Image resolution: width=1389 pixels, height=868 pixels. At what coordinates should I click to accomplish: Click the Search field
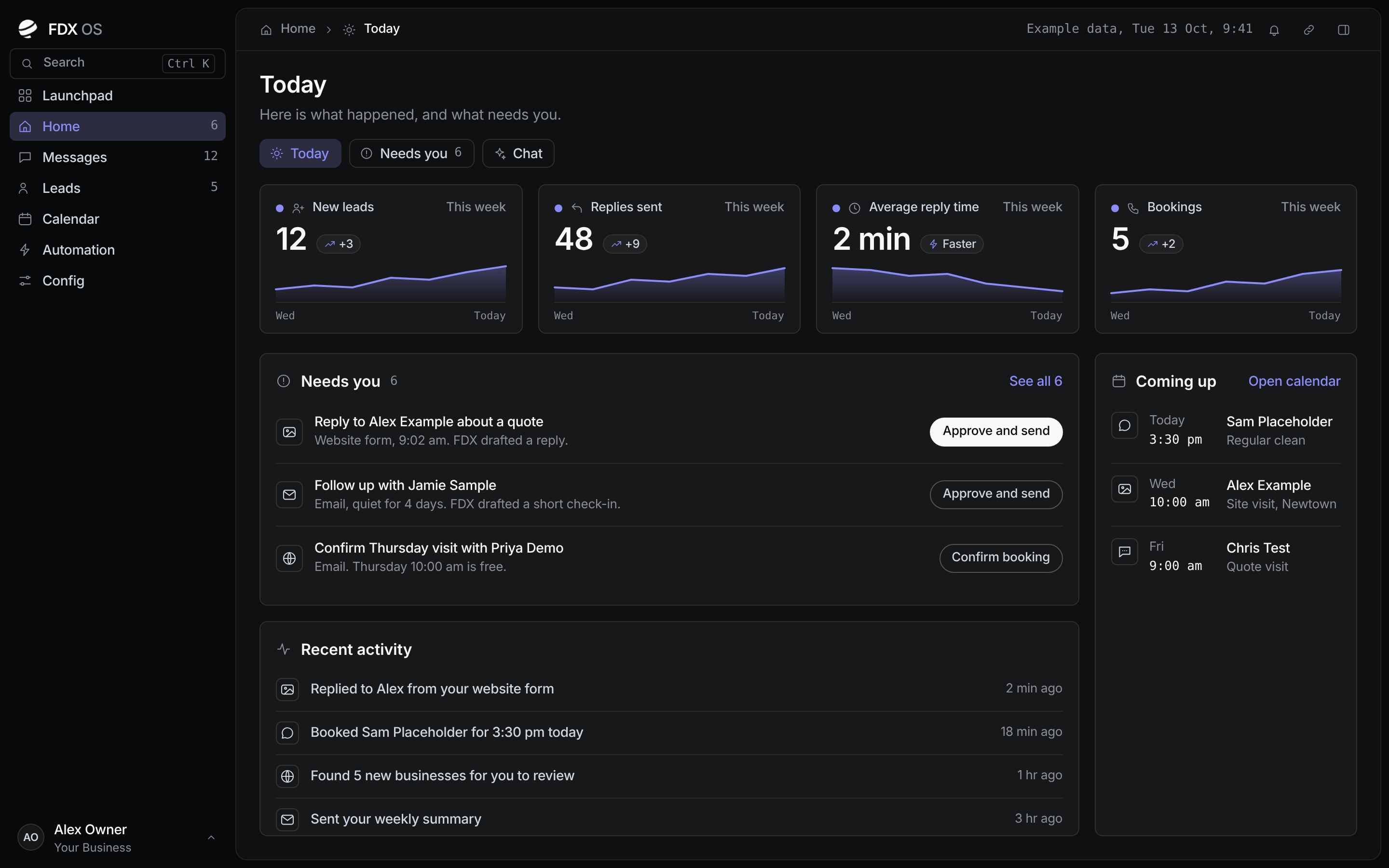[118, 63]
